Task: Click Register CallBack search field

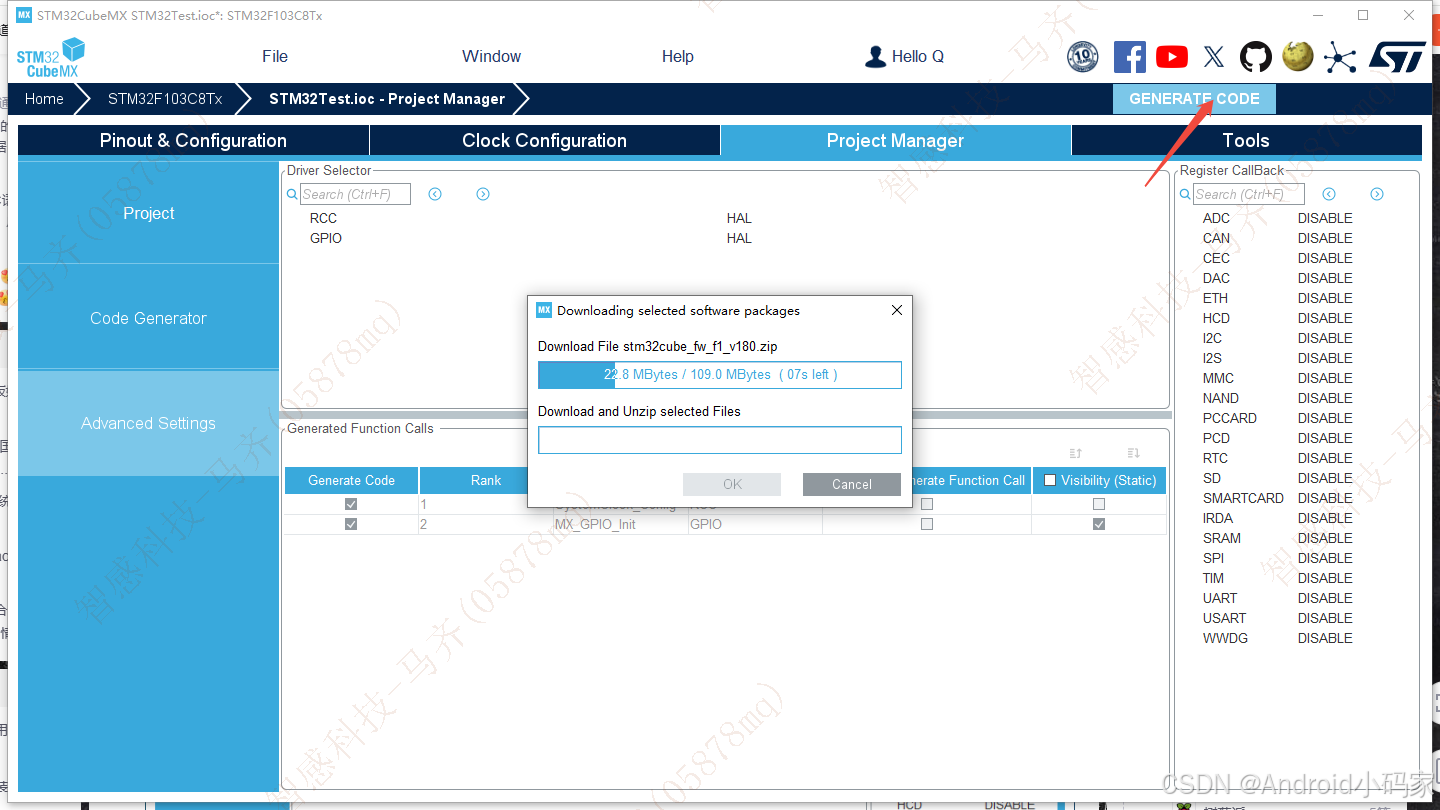Action: [x=1249, y=194]
